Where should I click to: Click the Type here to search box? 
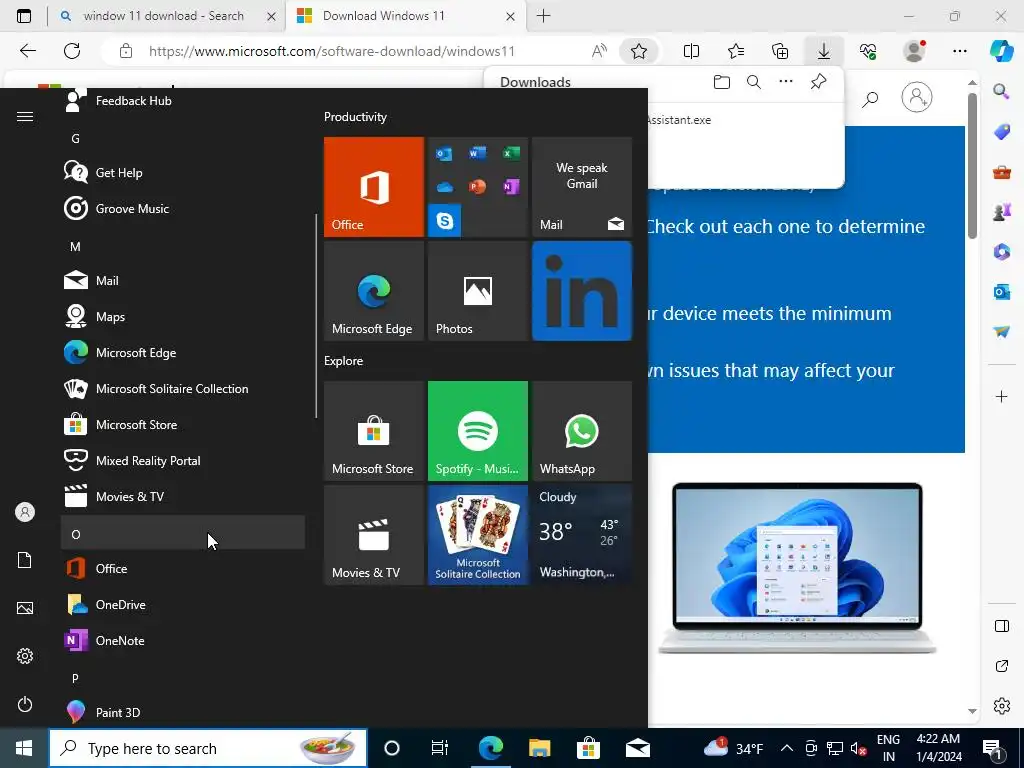208,748
